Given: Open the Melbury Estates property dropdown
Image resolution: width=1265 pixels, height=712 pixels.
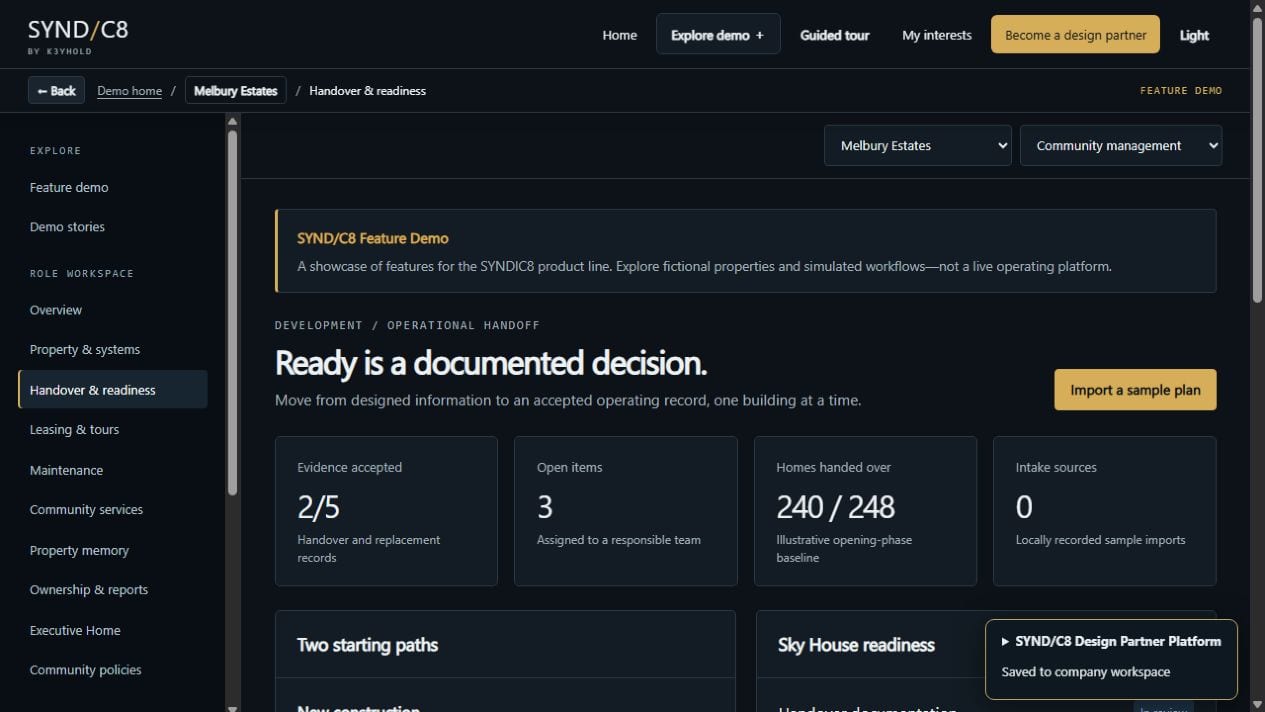Looking at the screenshot, I should tap(918, 145).
